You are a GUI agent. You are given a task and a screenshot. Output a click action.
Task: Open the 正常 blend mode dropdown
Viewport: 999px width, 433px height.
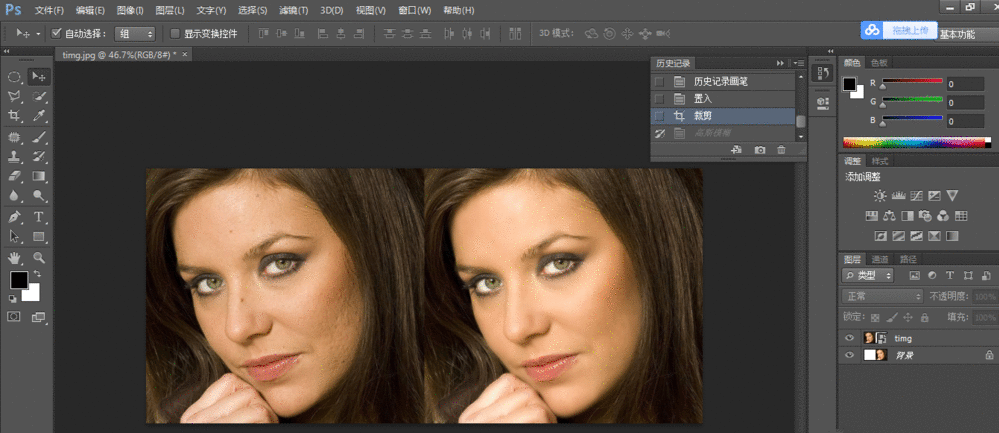(x=882, y=297)
